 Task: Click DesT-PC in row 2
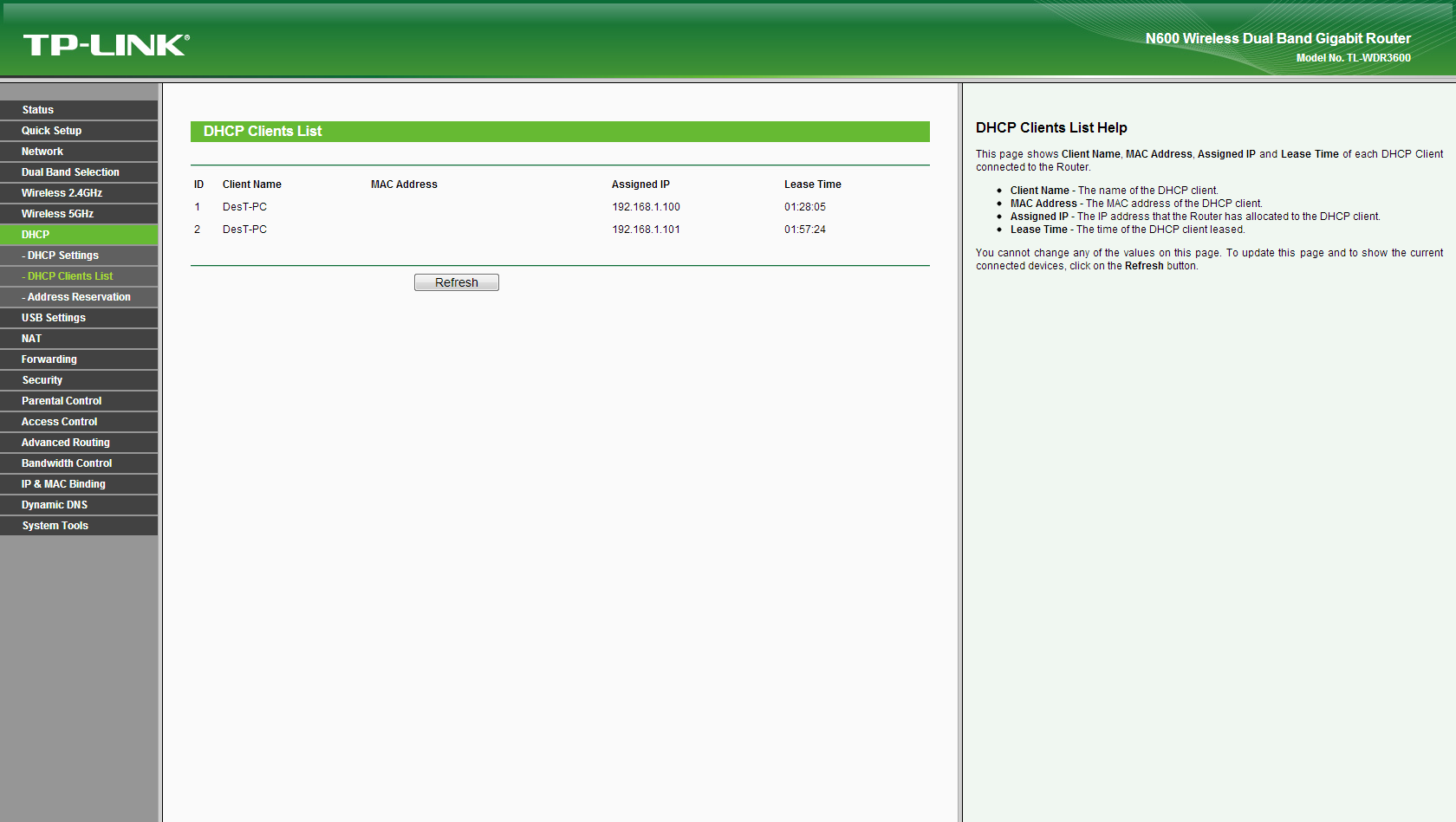pos(244,230)
